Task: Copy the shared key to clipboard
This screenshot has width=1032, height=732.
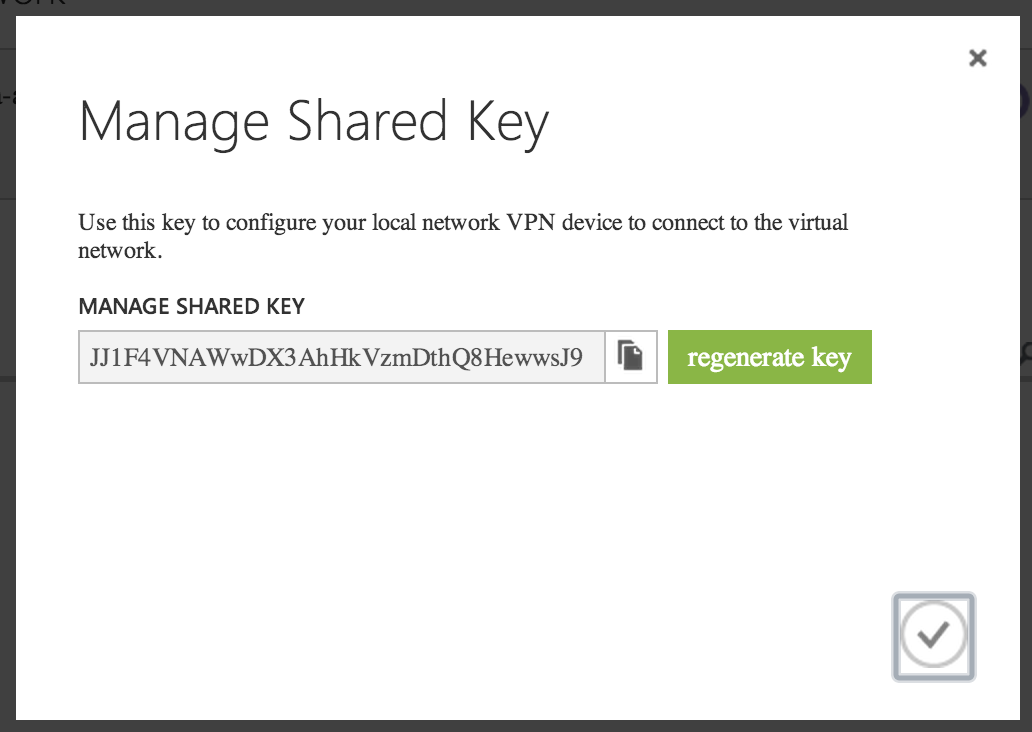Action: pos(630,357)
